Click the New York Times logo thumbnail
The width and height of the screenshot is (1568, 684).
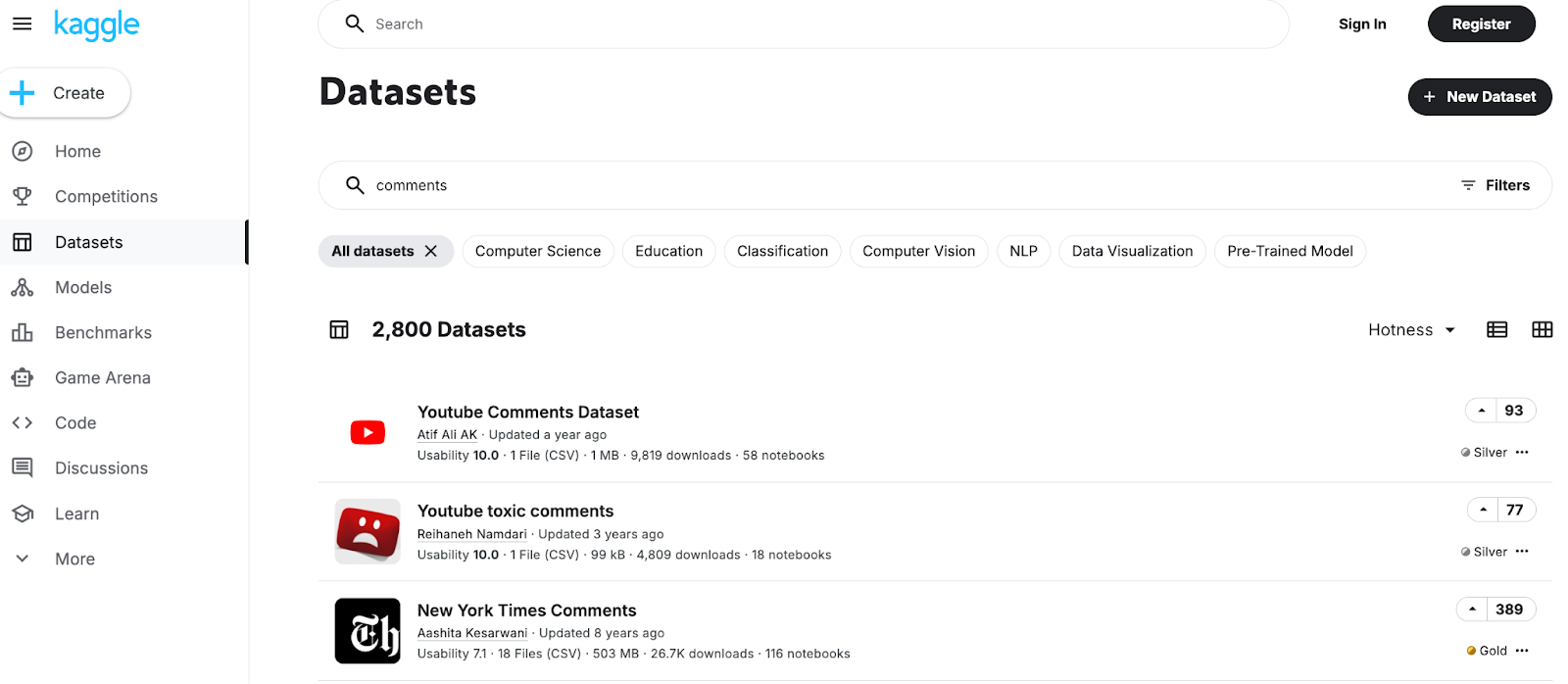[x=367, y=631]
